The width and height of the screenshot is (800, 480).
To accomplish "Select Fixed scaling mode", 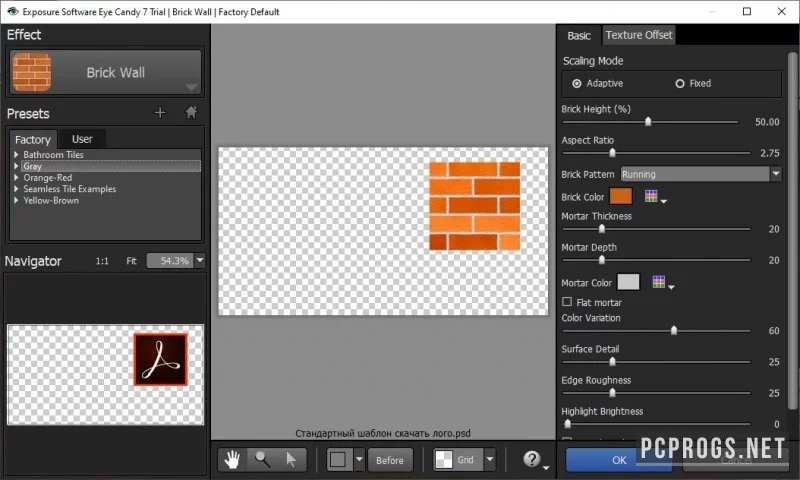I will coord(680,83).
